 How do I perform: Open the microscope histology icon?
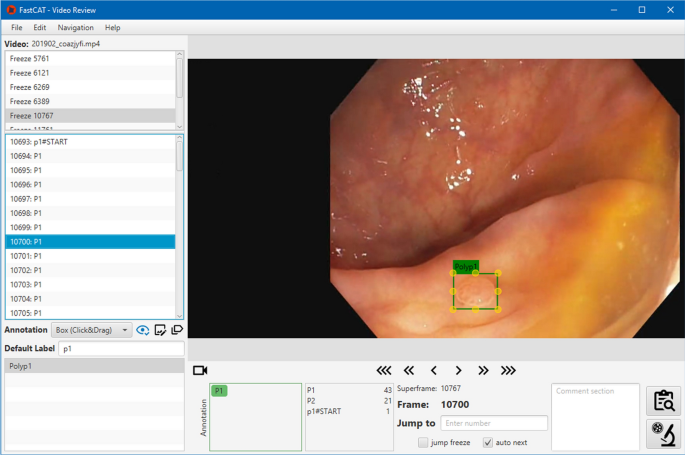[x=664, y=434]
